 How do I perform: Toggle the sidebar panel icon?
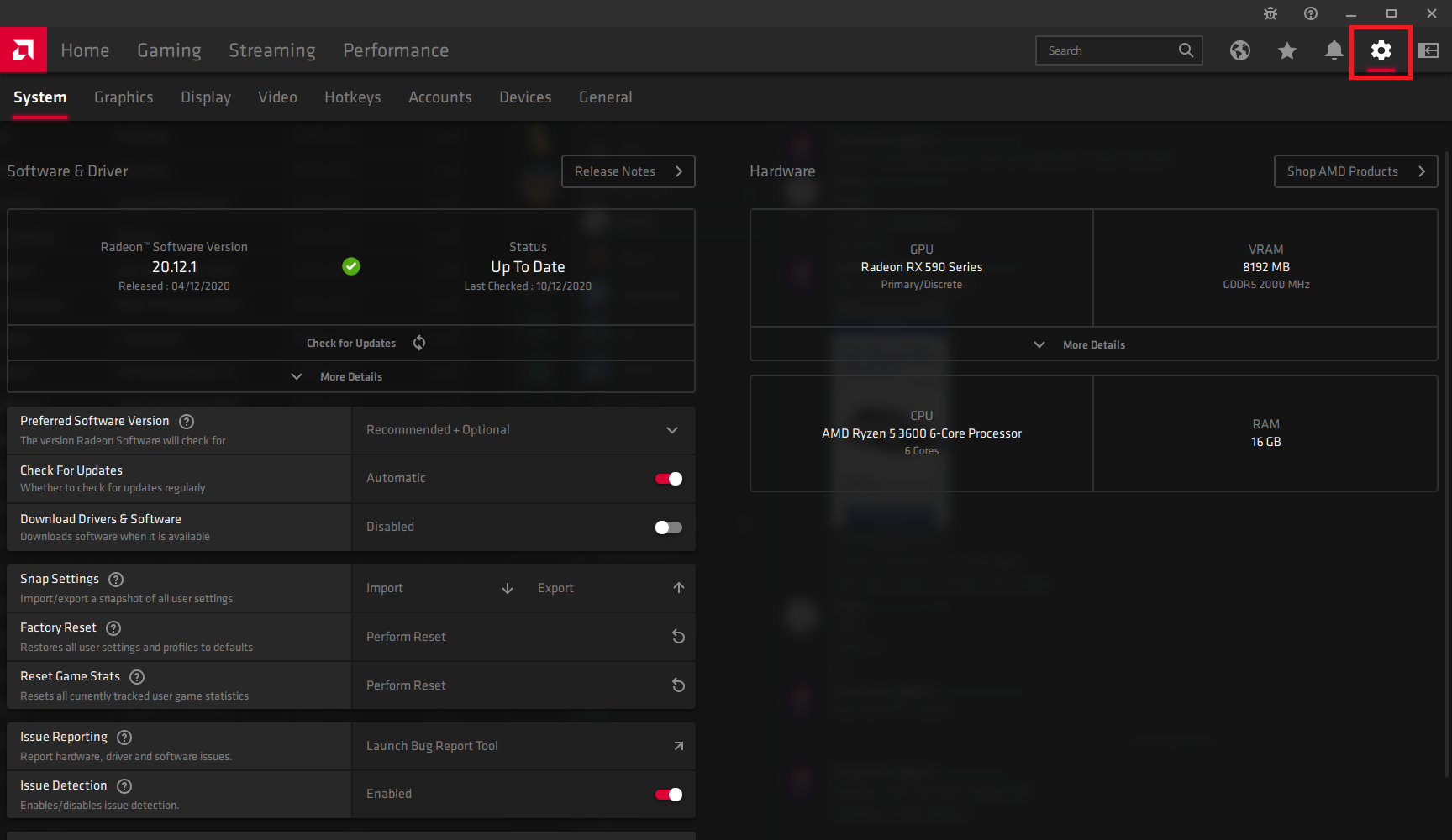click(1428, 50)
